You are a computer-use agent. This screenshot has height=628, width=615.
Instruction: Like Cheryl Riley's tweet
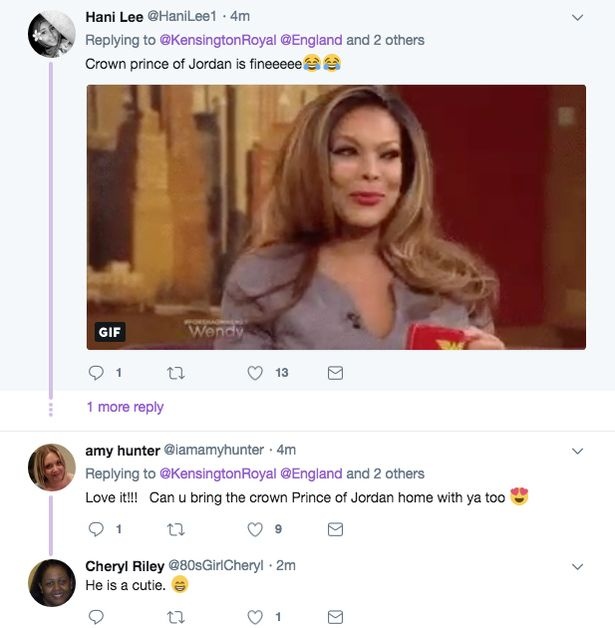(255, 617)
